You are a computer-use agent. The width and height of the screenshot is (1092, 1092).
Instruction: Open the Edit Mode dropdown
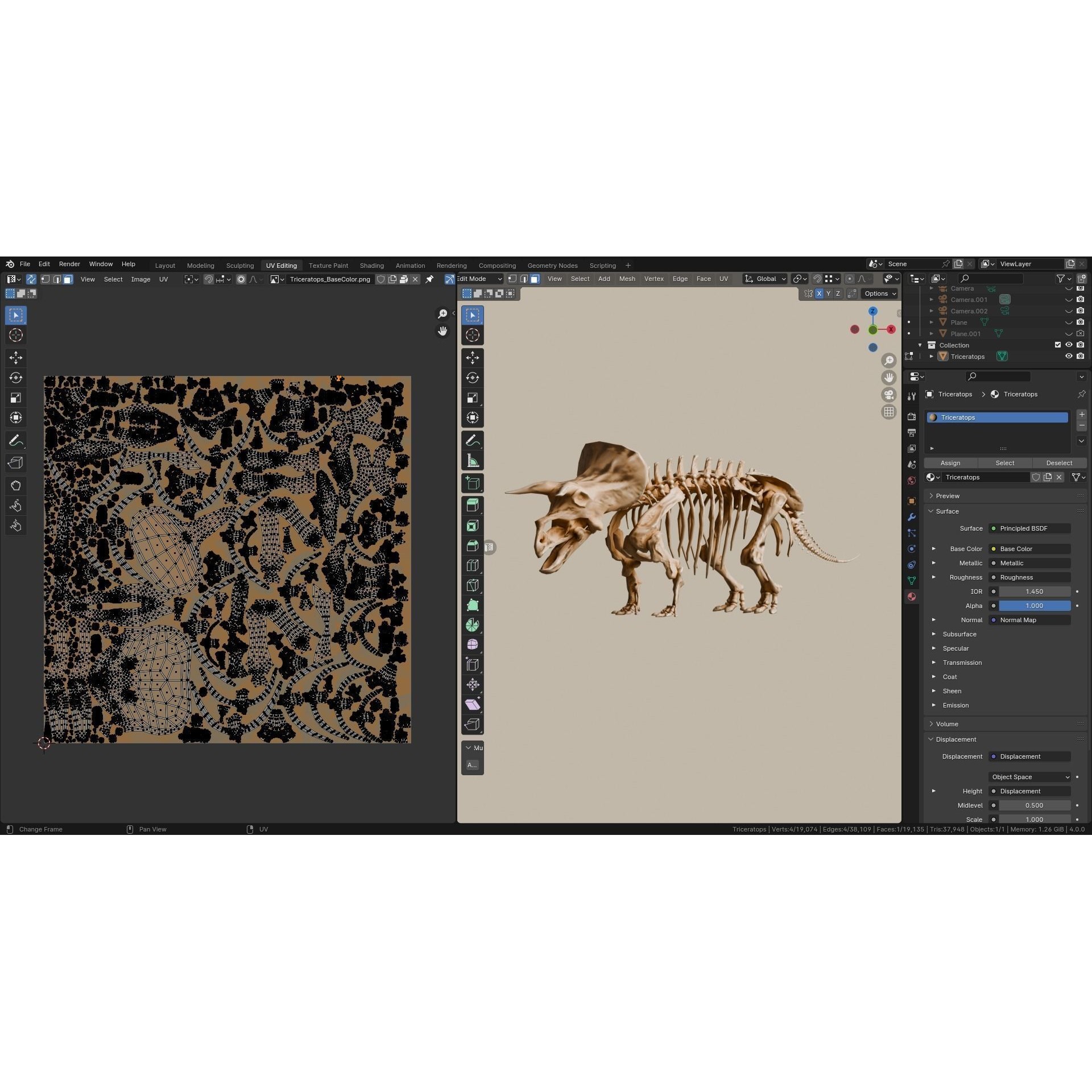pyautogui.click(x=480, y=279)
